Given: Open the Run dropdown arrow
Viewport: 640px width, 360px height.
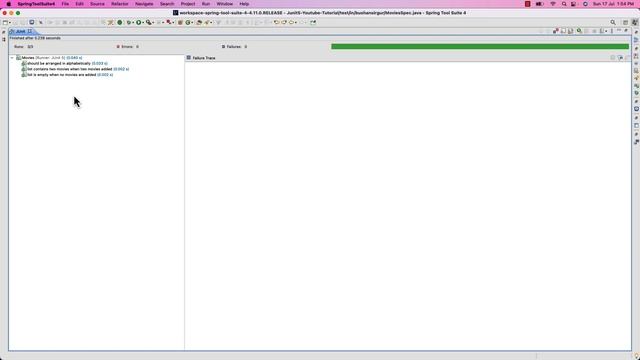Looking at the screenshot, I should [143, 22].
